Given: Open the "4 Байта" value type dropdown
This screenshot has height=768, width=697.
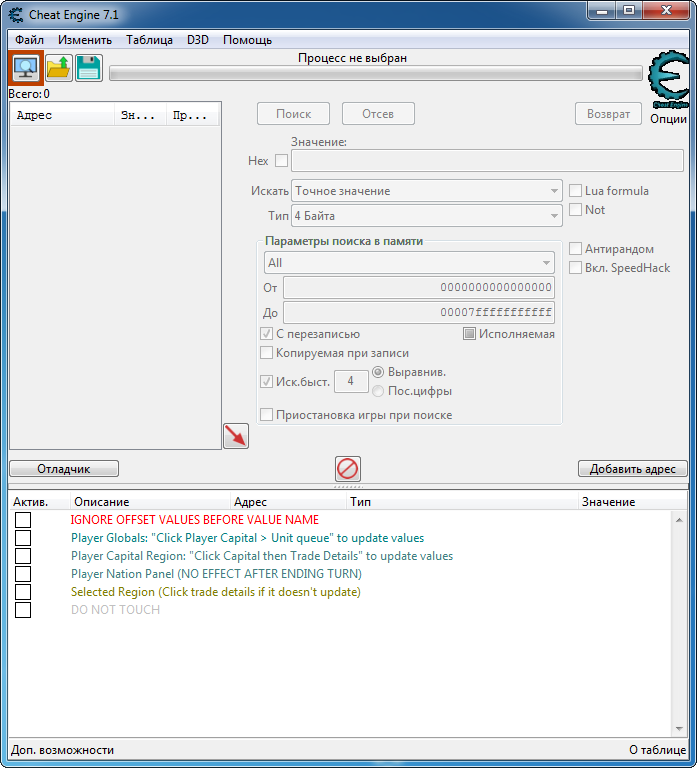Looking at the screenshot, I should tap(427, 216).
